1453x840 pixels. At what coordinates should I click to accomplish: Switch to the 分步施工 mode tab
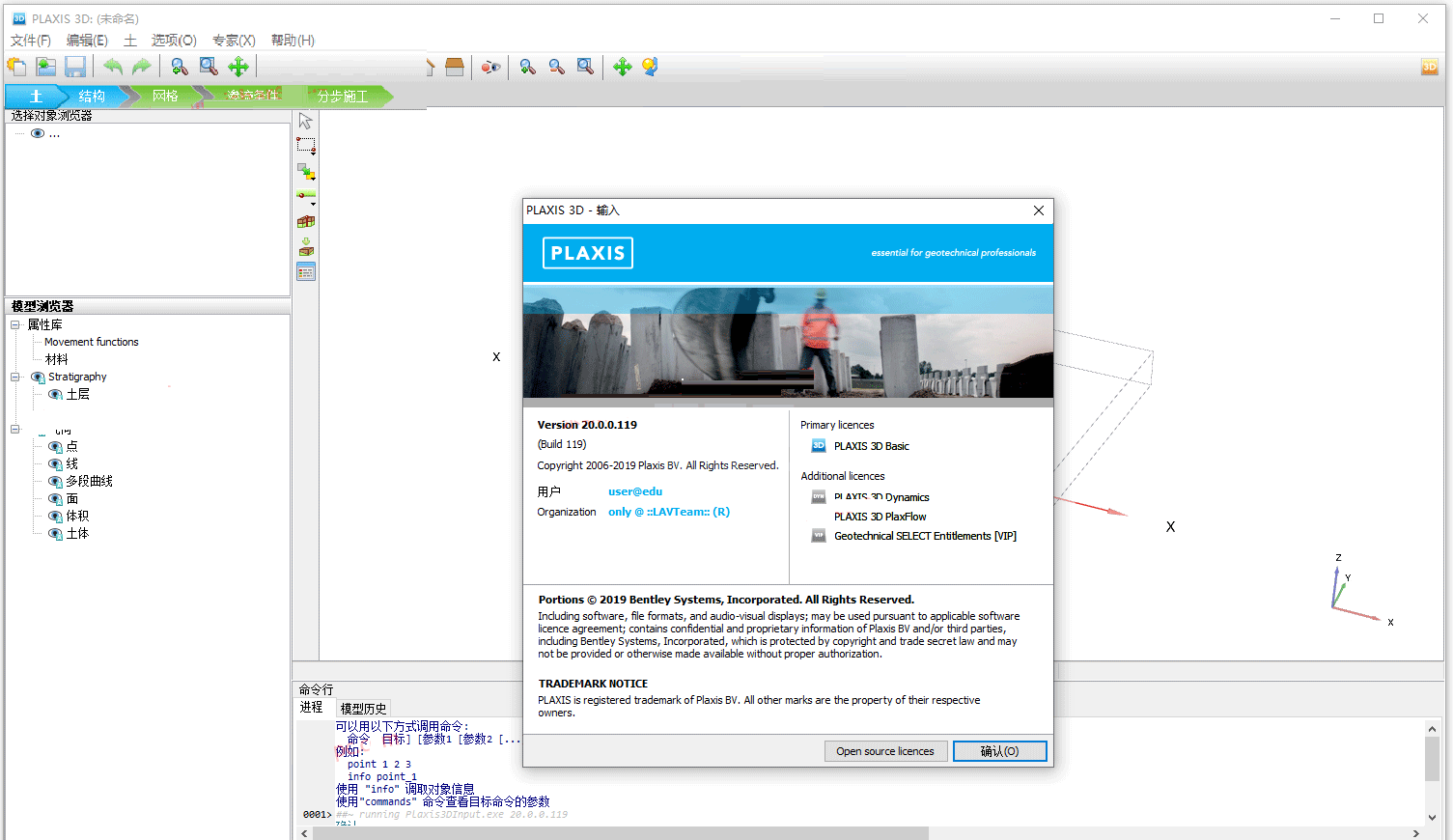point(342,96)
